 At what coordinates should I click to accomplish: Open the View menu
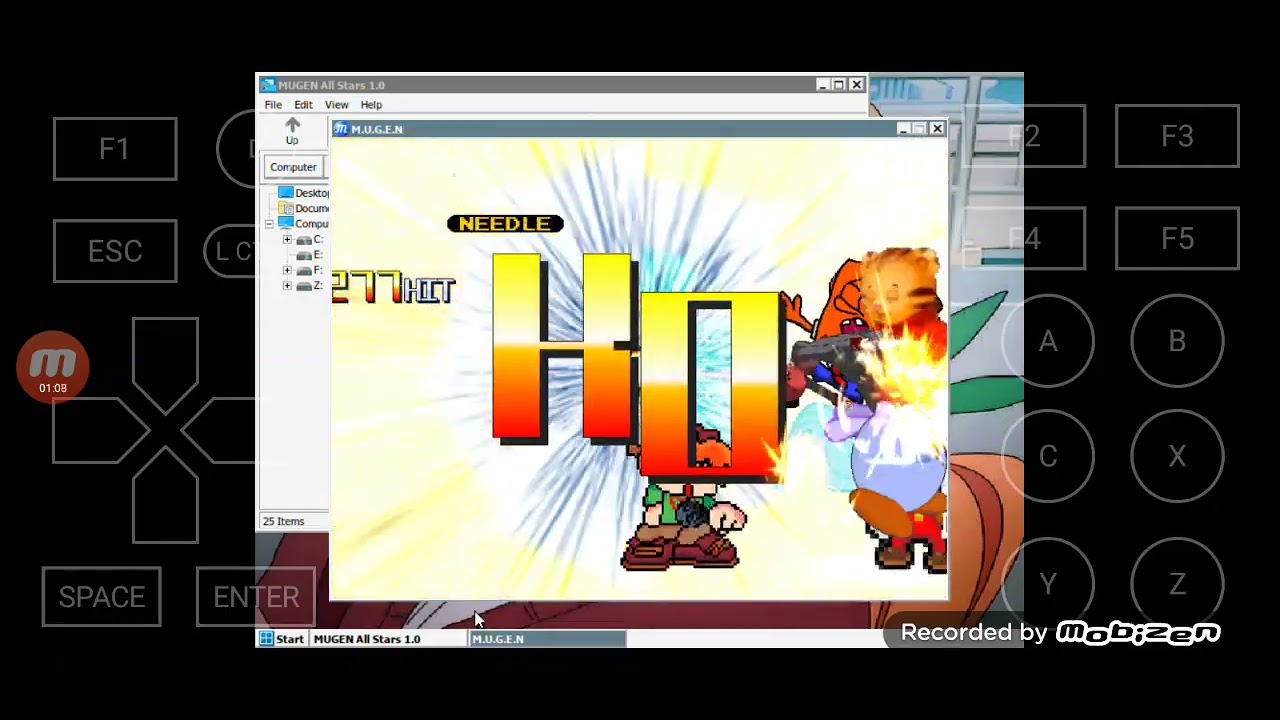336,105
